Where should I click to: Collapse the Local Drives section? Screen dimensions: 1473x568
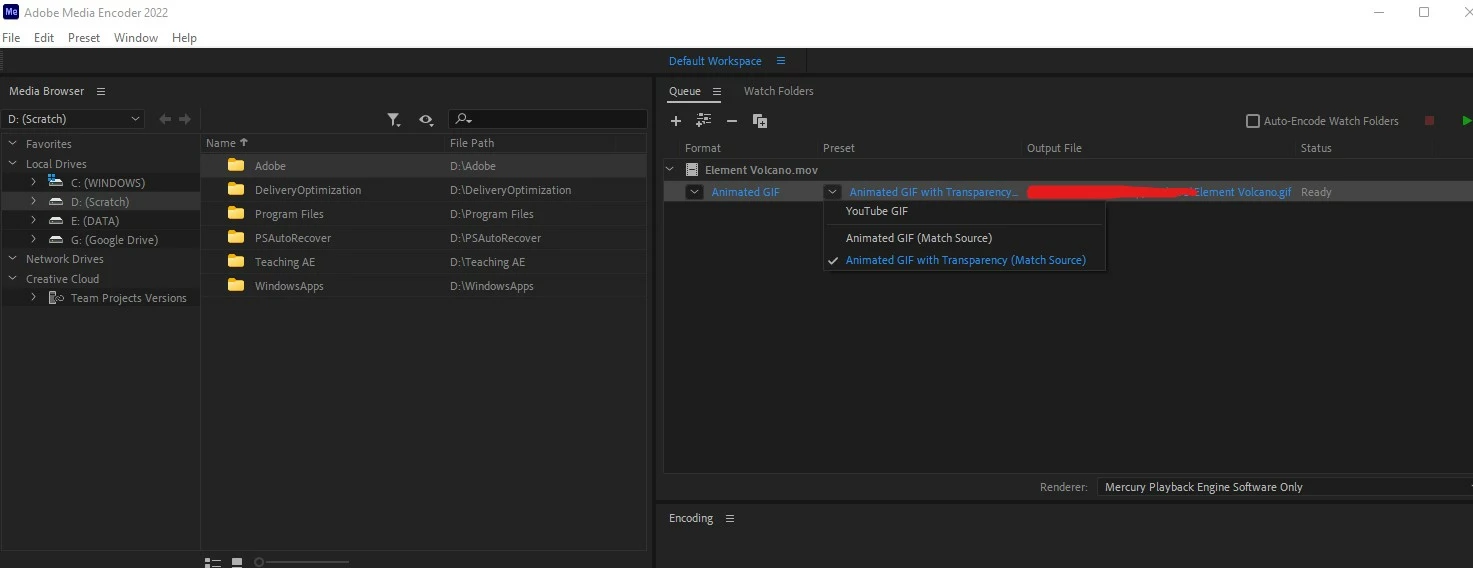(x=13, y=164)
